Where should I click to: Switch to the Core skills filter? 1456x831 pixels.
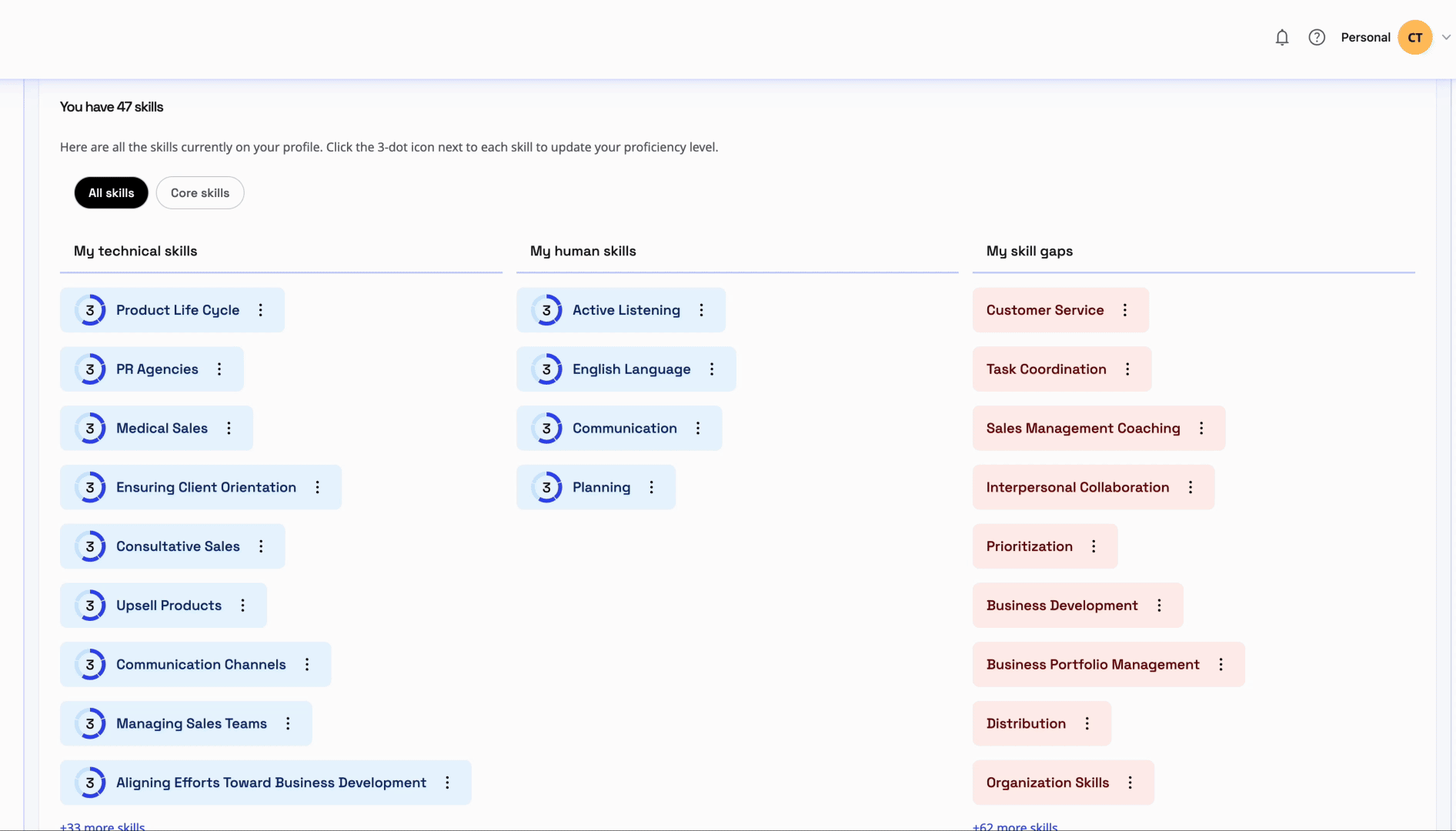coord(200,193)
